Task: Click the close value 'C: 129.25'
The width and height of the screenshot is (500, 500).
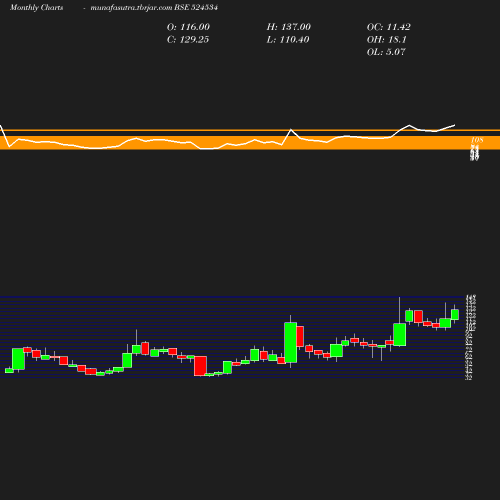Action: (188, 40)
